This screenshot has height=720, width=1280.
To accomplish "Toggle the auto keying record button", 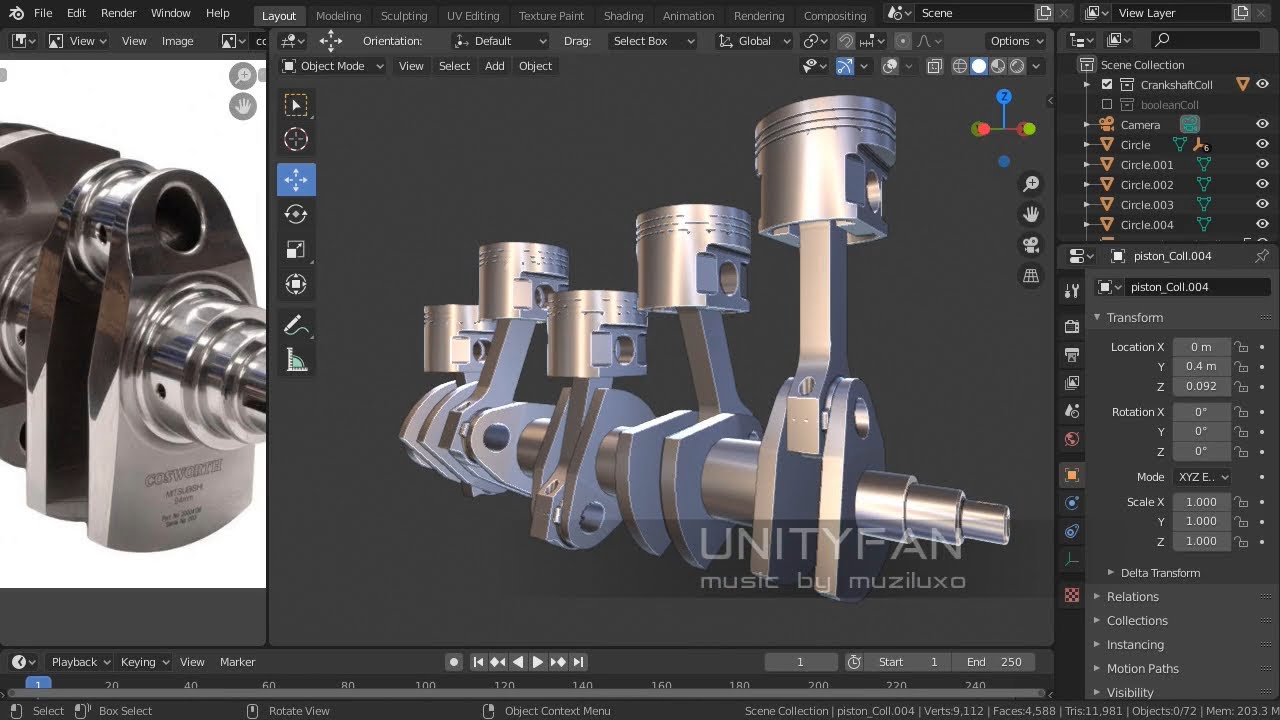I will pyautogui.click(x=454, y=662).
